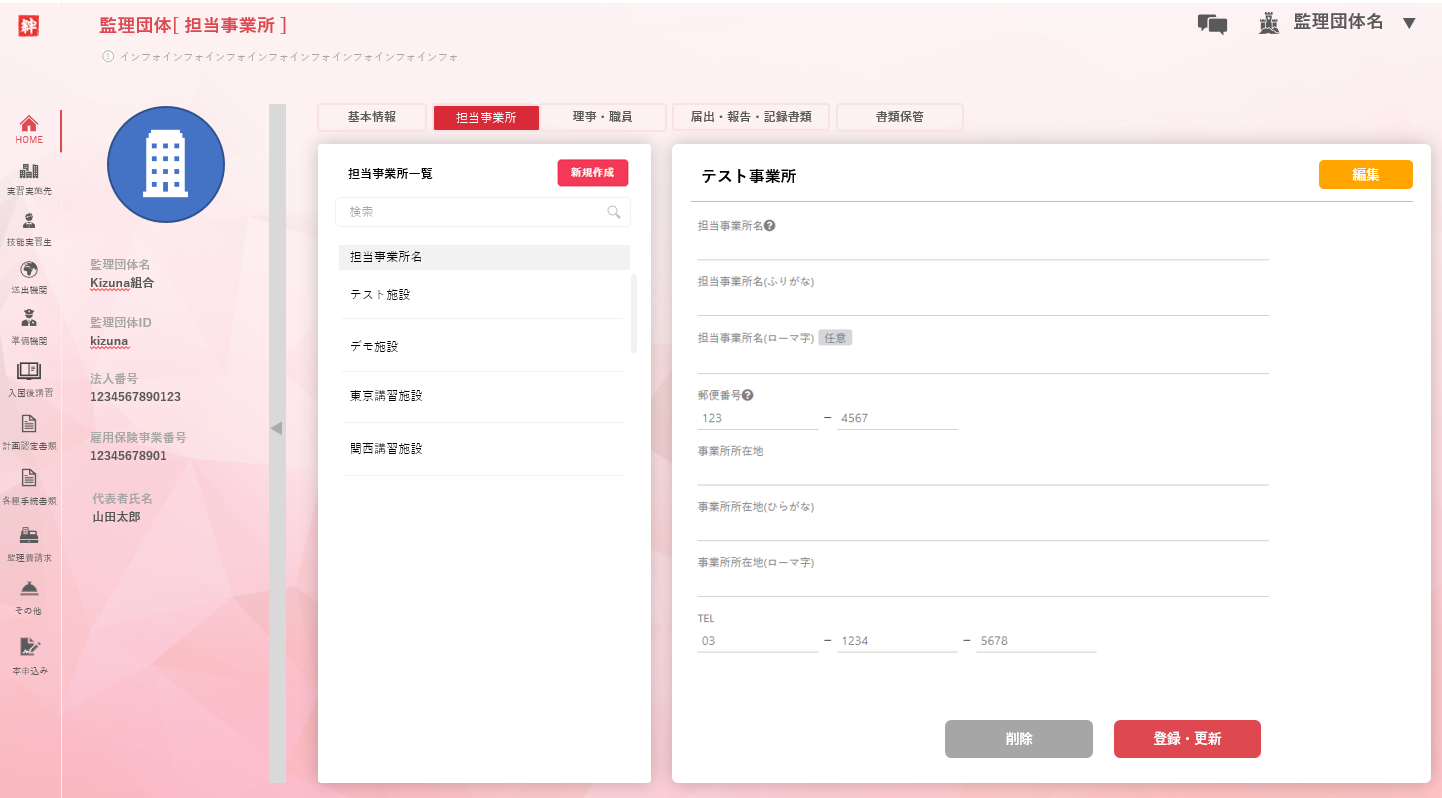Open the 送出機関 globe icon
Screen dimensions: 1442x798
(29, 270)
